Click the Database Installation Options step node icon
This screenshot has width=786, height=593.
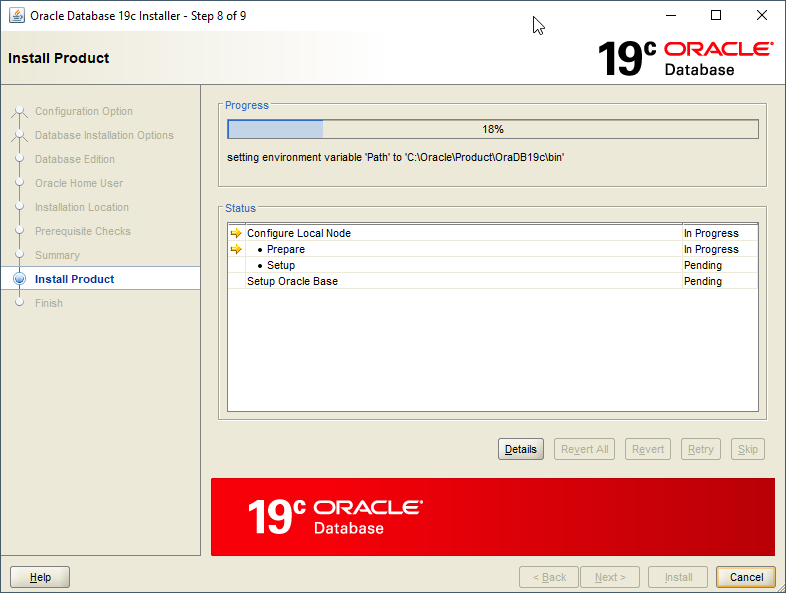[x=19, y=135]
